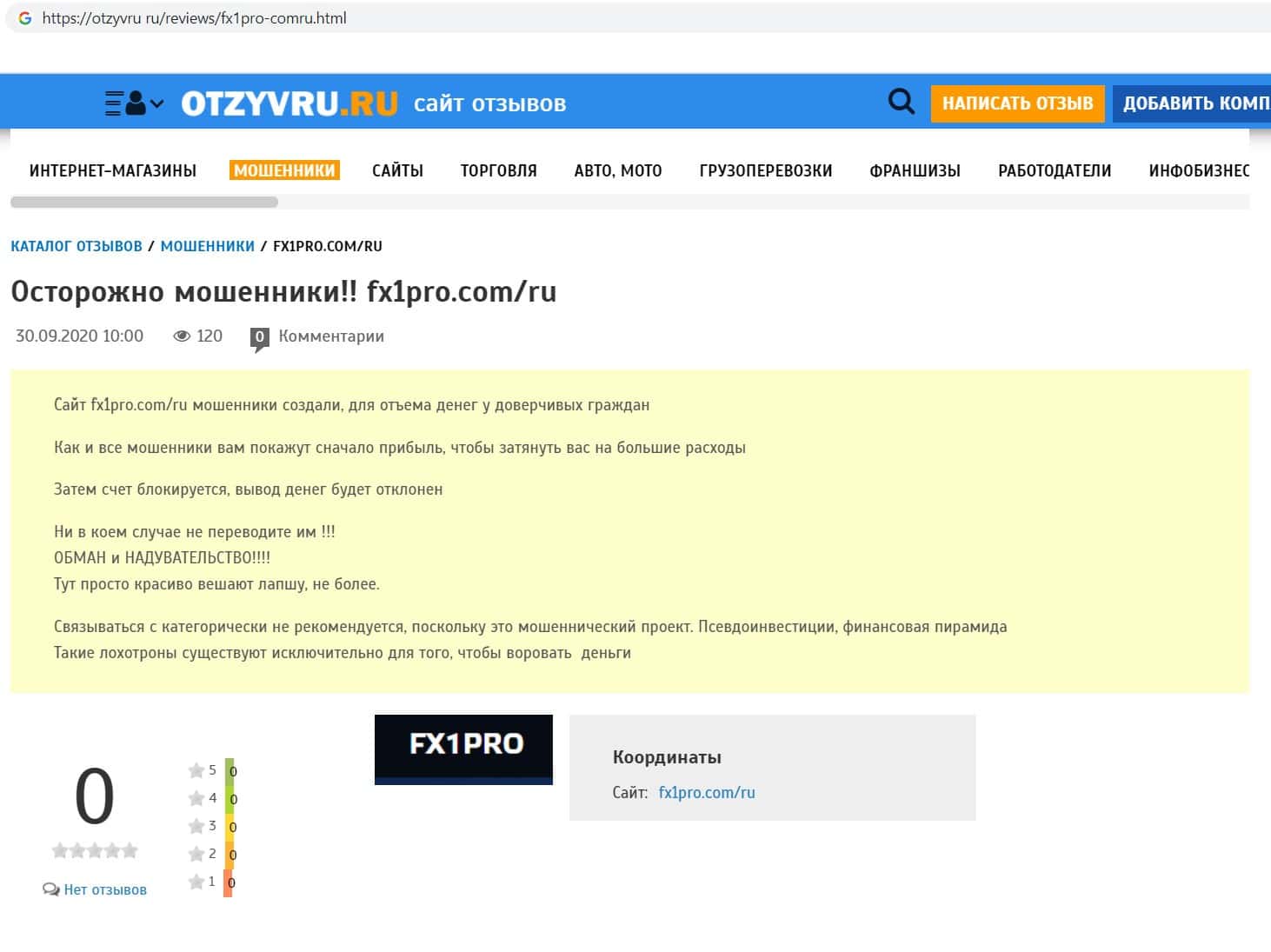1271x952 pixels.
Task: Click the grey overall rating stars
Action: 95,850
